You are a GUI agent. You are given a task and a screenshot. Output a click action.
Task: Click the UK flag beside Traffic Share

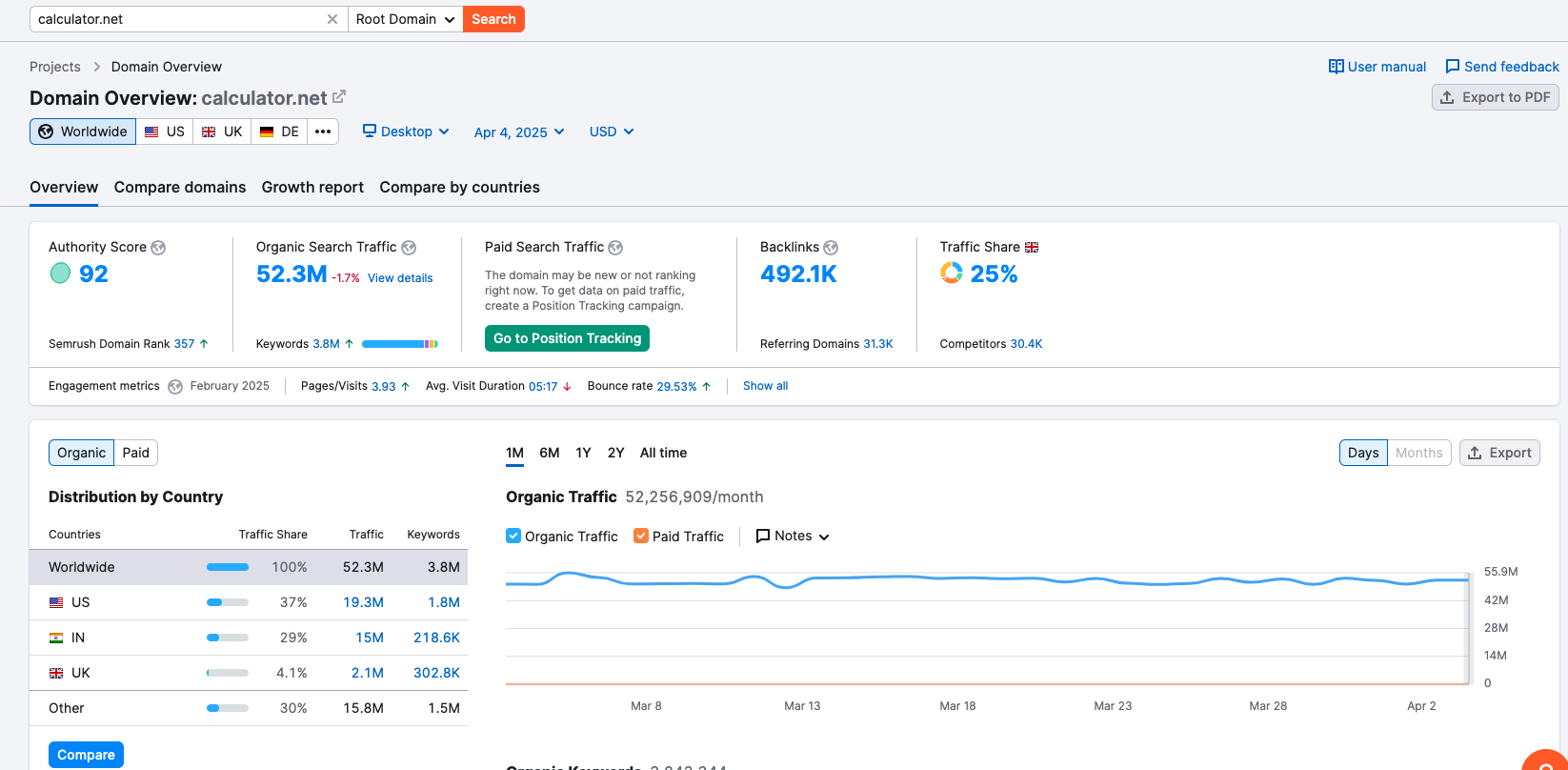click(x=1032, y=247)
